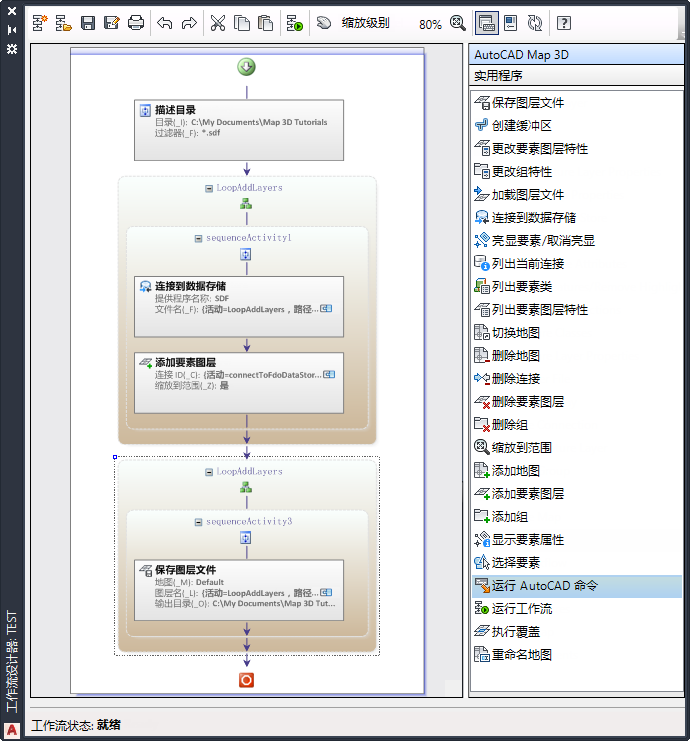This screenshot has height=741, width=690.
Task: Copy the selected activity
Action: [x=242, y=23]
